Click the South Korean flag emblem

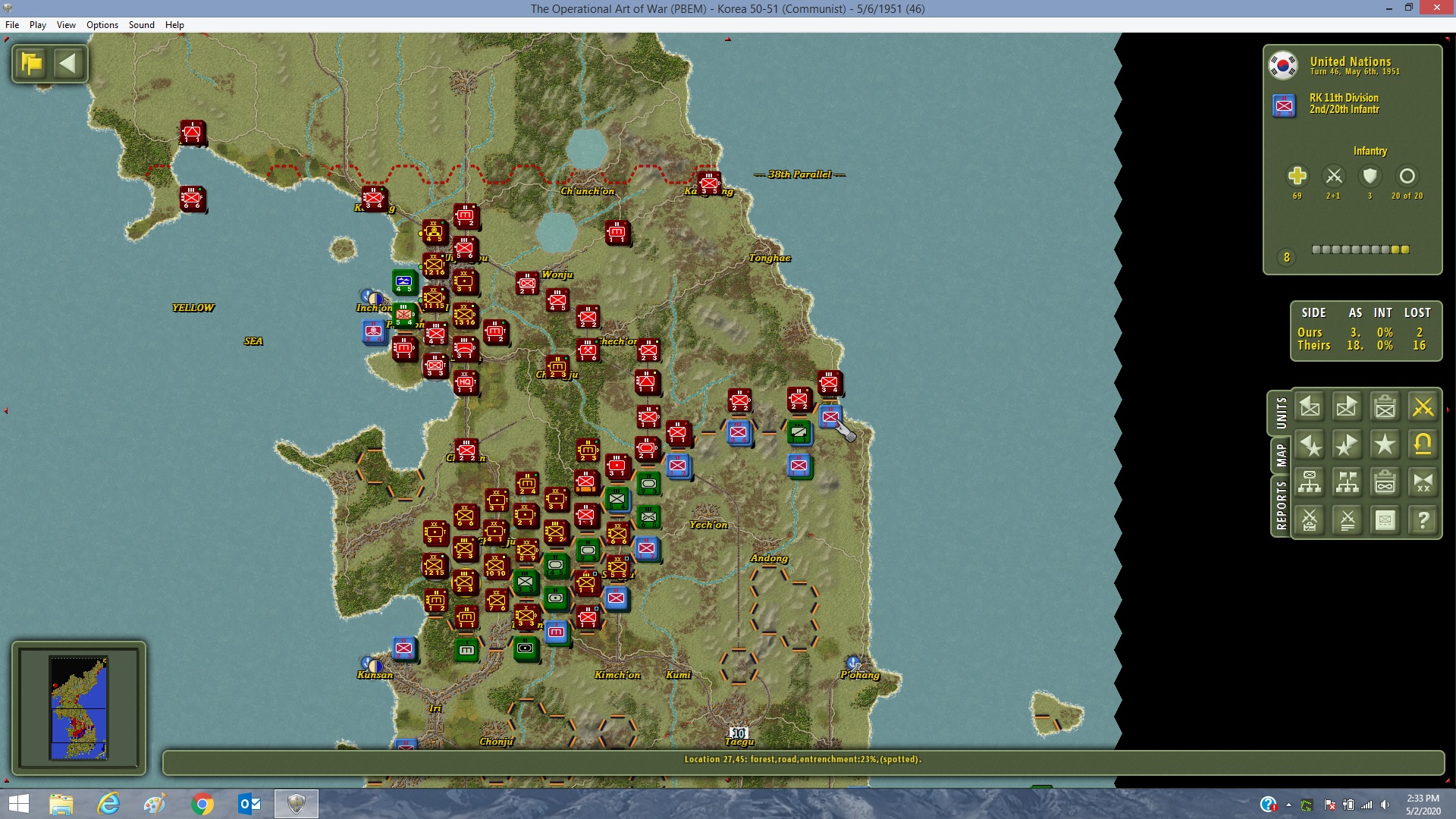click(x=1283, y=65)
